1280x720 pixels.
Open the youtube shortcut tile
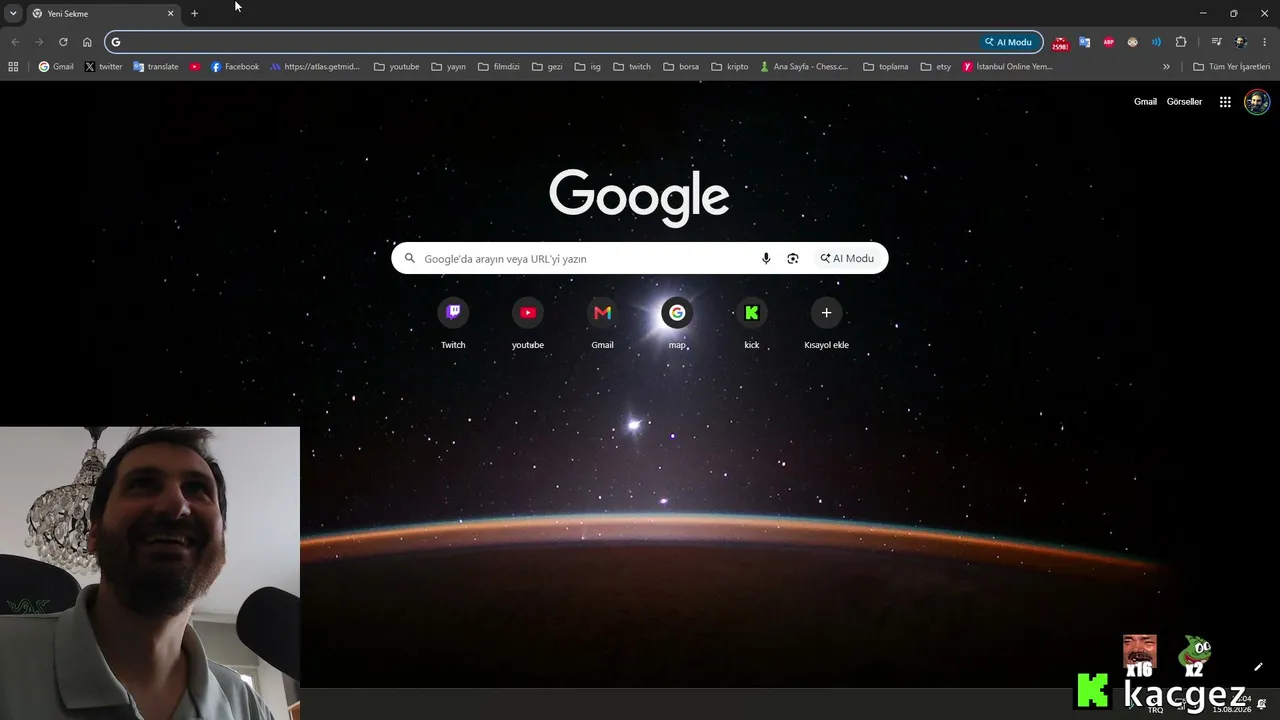point(528,322)
